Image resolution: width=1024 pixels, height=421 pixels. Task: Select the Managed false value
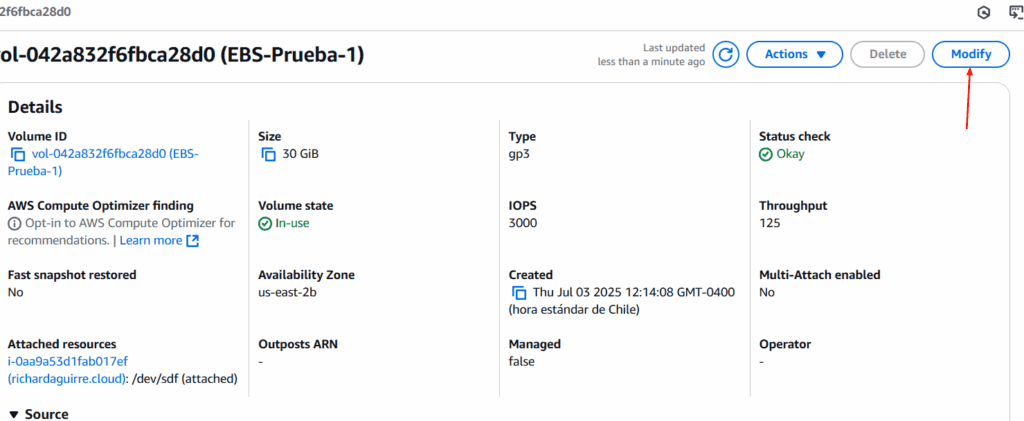pos(522,361)
